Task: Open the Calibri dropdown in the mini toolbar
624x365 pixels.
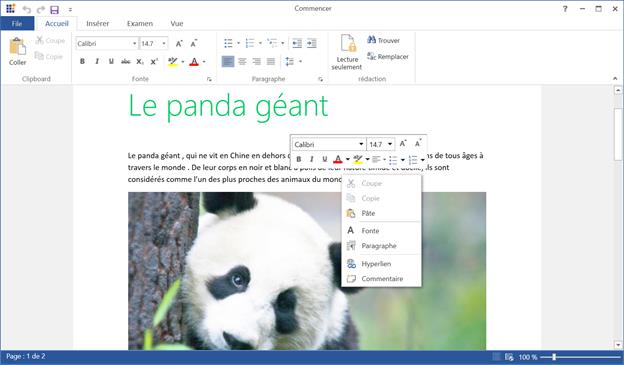Action: point(361,144)
